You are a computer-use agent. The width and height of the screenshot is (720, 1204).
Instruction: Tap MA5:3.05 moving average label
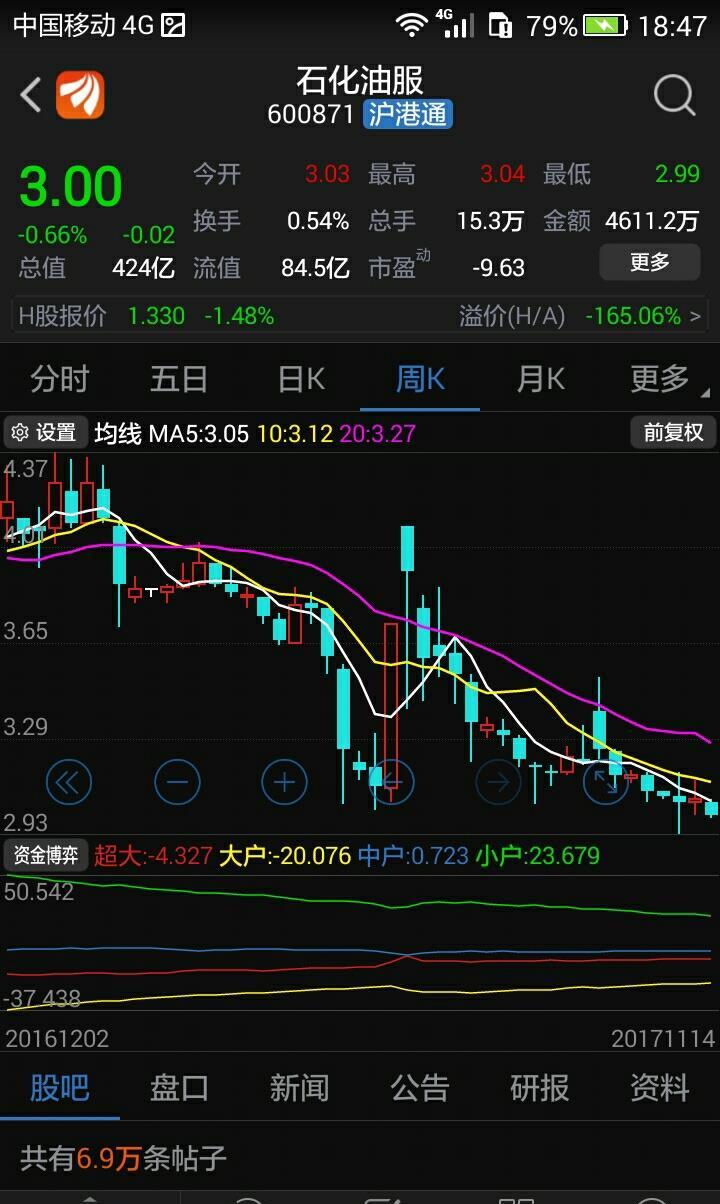198,433
